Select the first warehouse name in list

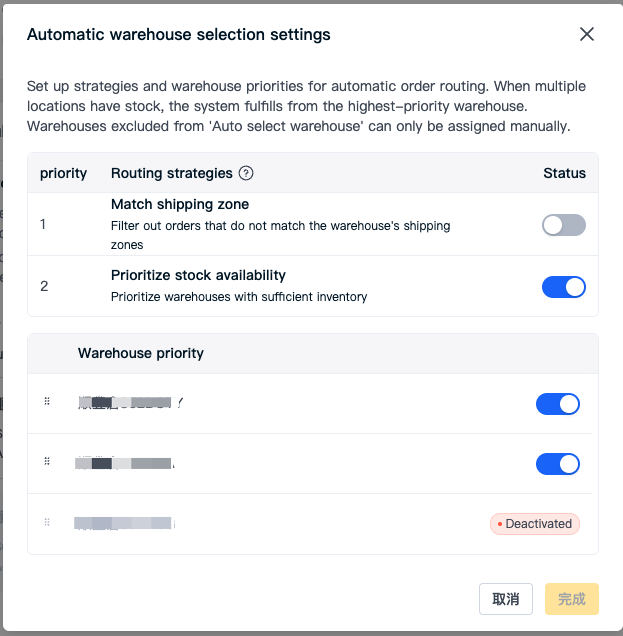coord(131,402)
